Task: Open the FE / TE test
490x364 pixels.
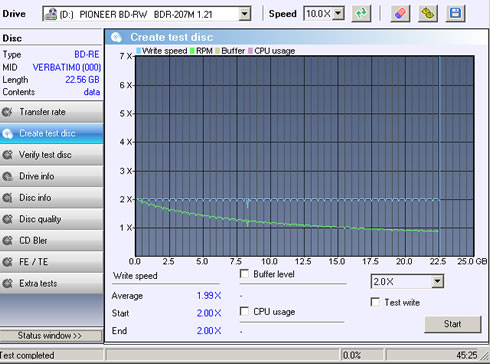Action: click(51, 262)
